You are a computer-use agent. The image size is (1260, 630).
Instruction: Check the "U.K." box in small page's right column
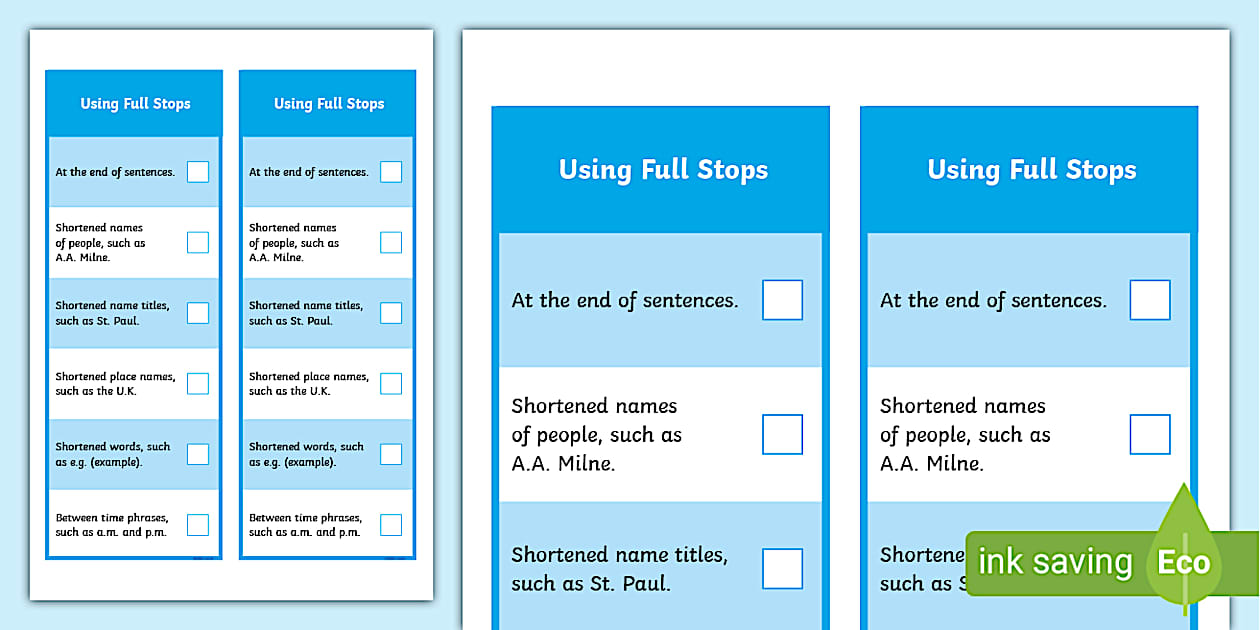coord(391,384)
